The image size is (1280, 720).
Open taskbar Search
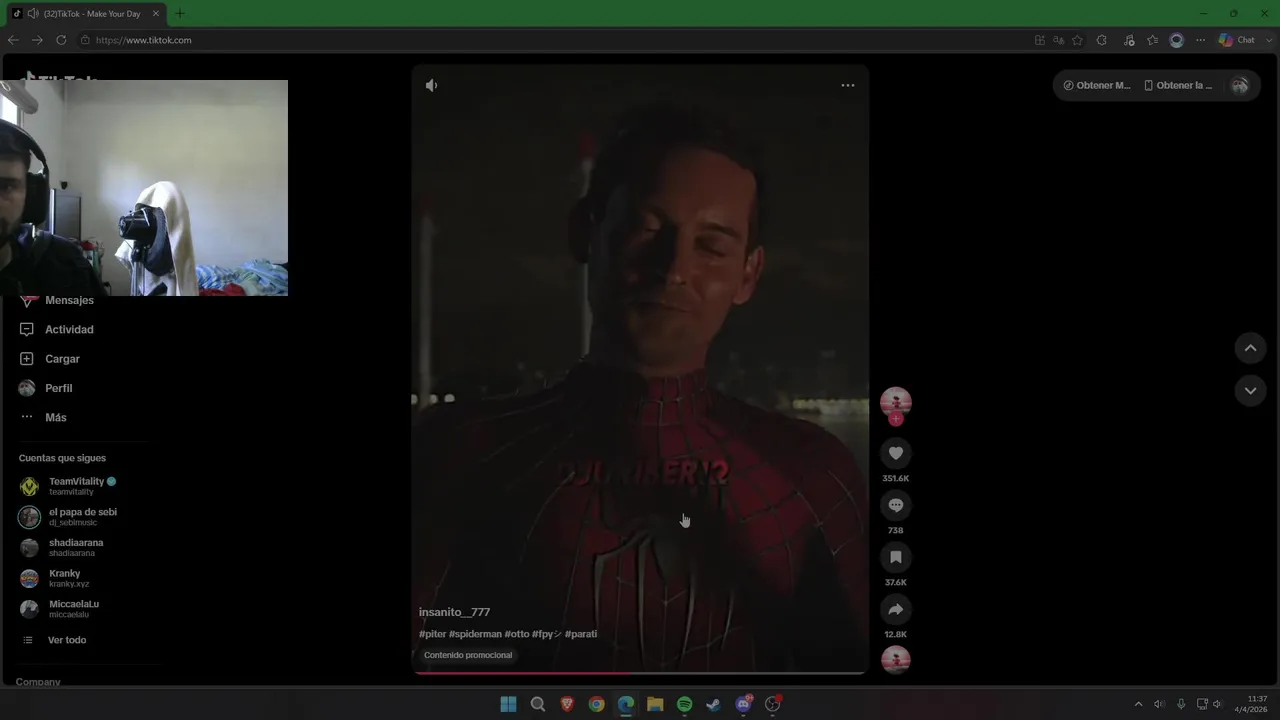coord(537,704)
